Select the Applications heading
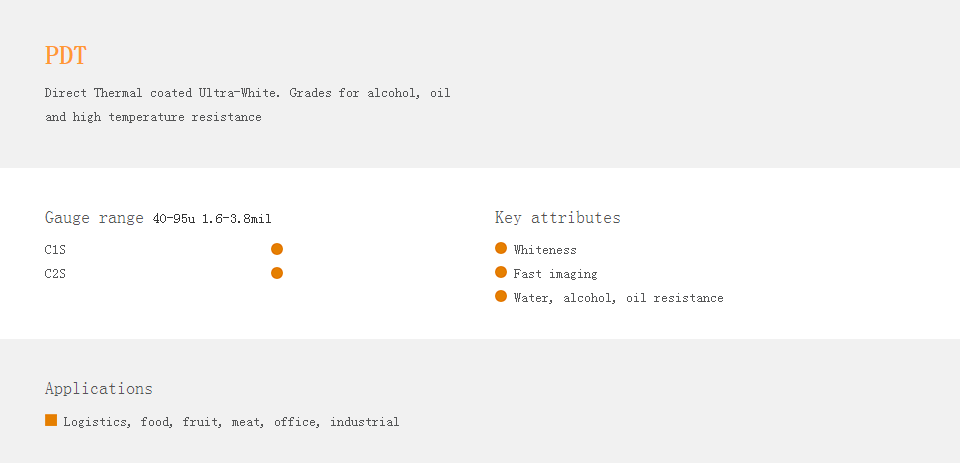Viewport: 961px width, 464px height. (x=99, y=389)
